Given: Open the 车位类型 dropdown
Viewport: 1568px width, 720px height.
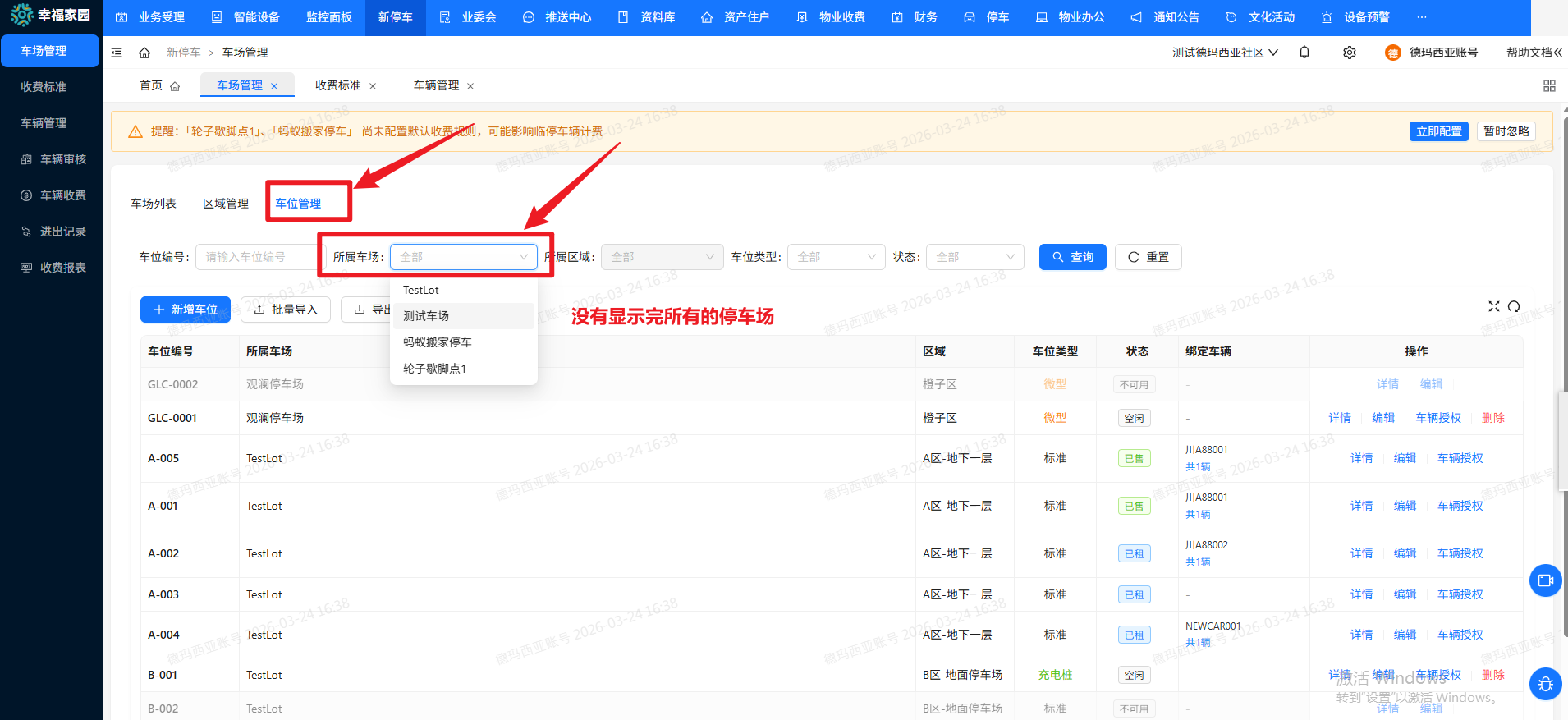Looking at the screenshot, I should 836,257.
